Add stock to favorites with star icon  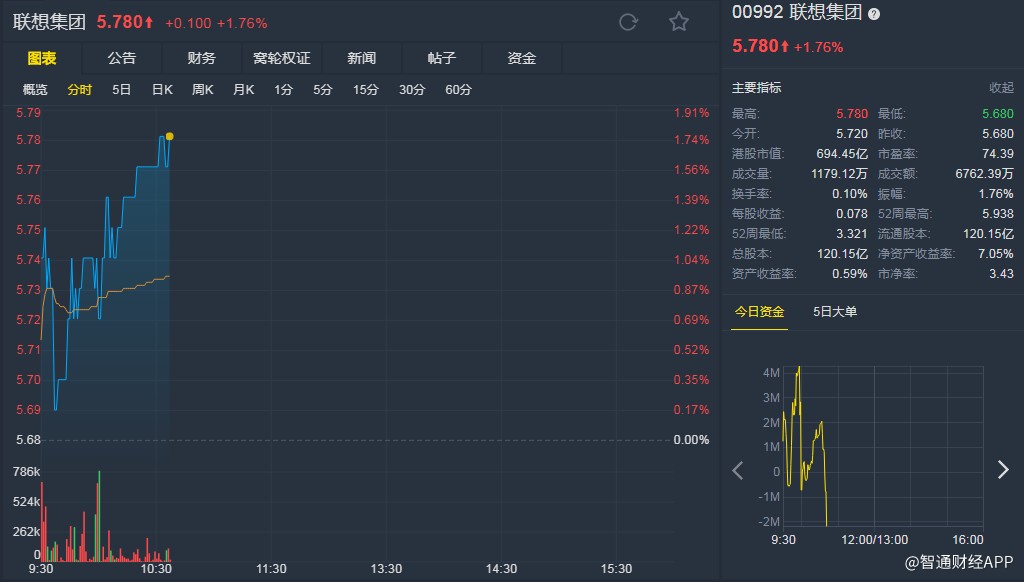point(679,22)
